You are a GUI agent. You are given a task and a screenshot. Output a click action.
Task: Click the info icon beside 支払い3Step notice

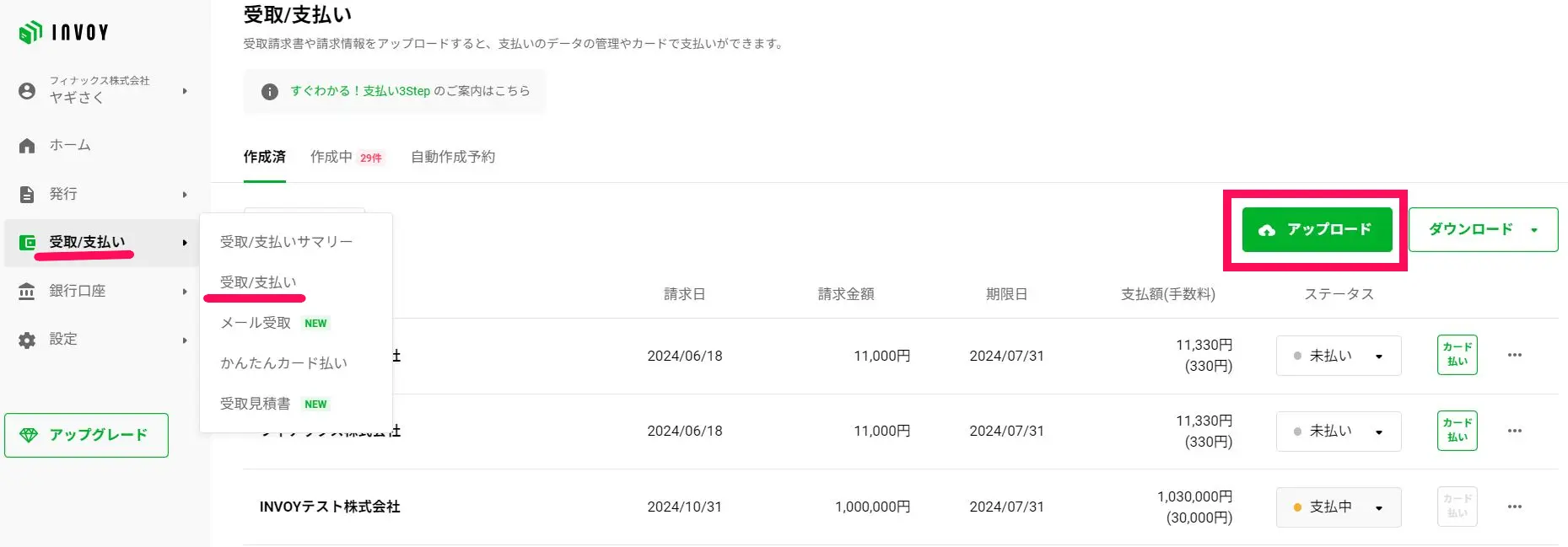[269, 91]
